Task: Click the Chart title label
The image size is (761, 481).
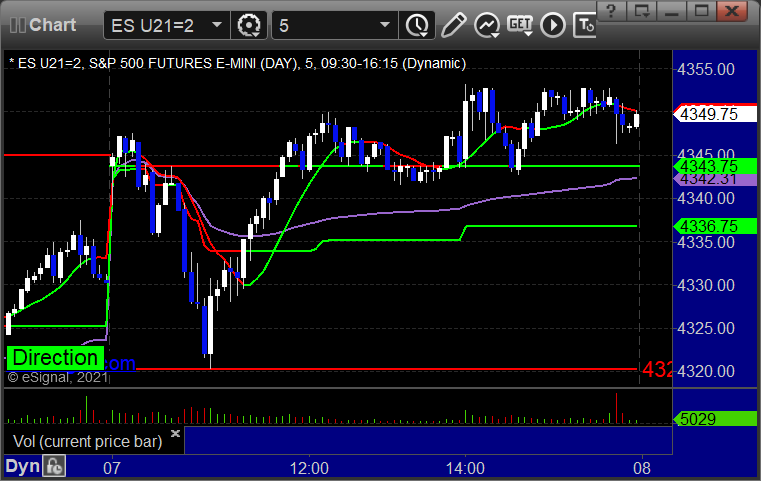Action: click(x=52, y=25)
